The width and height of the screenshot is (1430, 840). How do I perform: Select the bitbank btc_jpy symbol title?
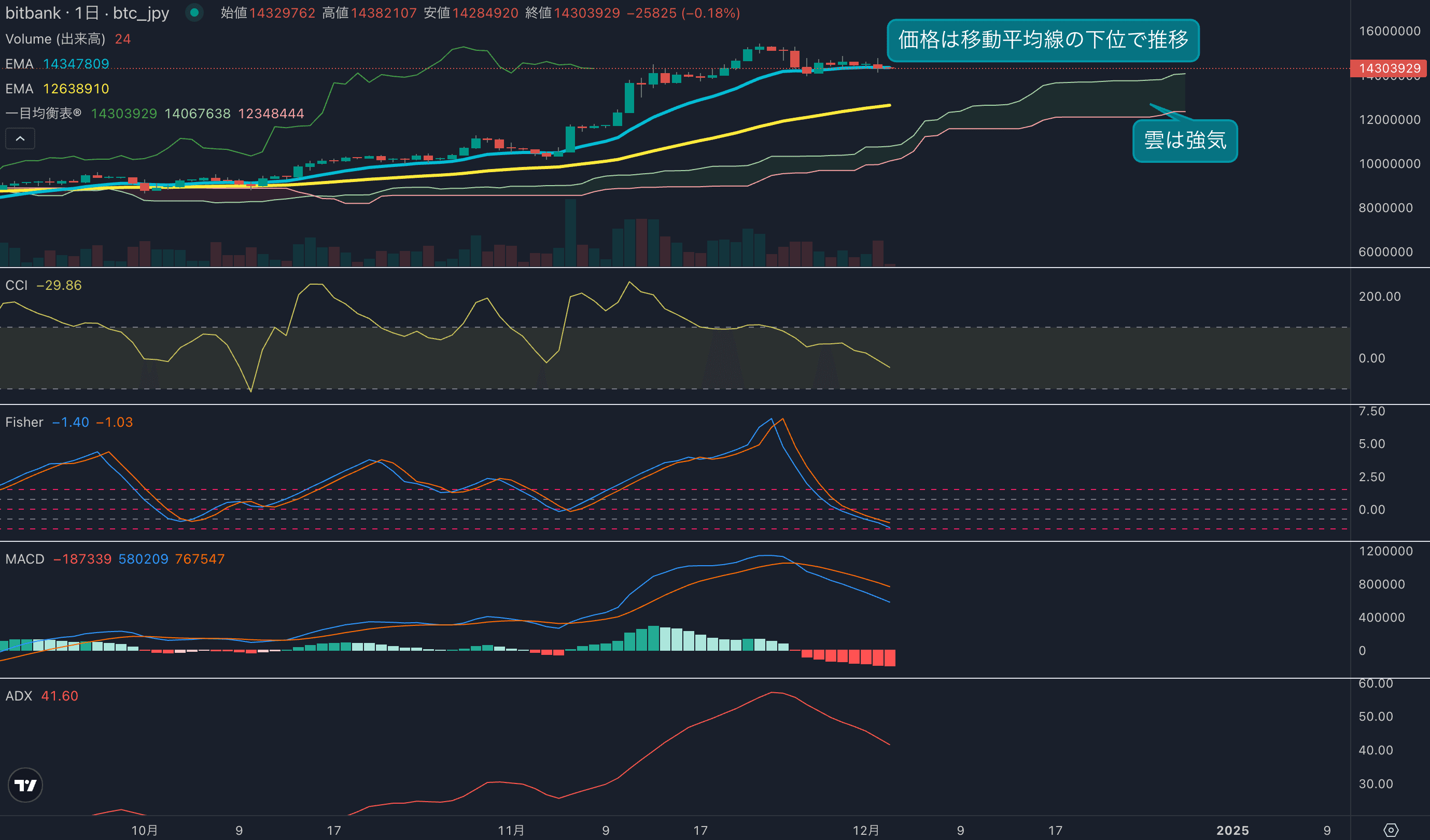click(87, 12)
